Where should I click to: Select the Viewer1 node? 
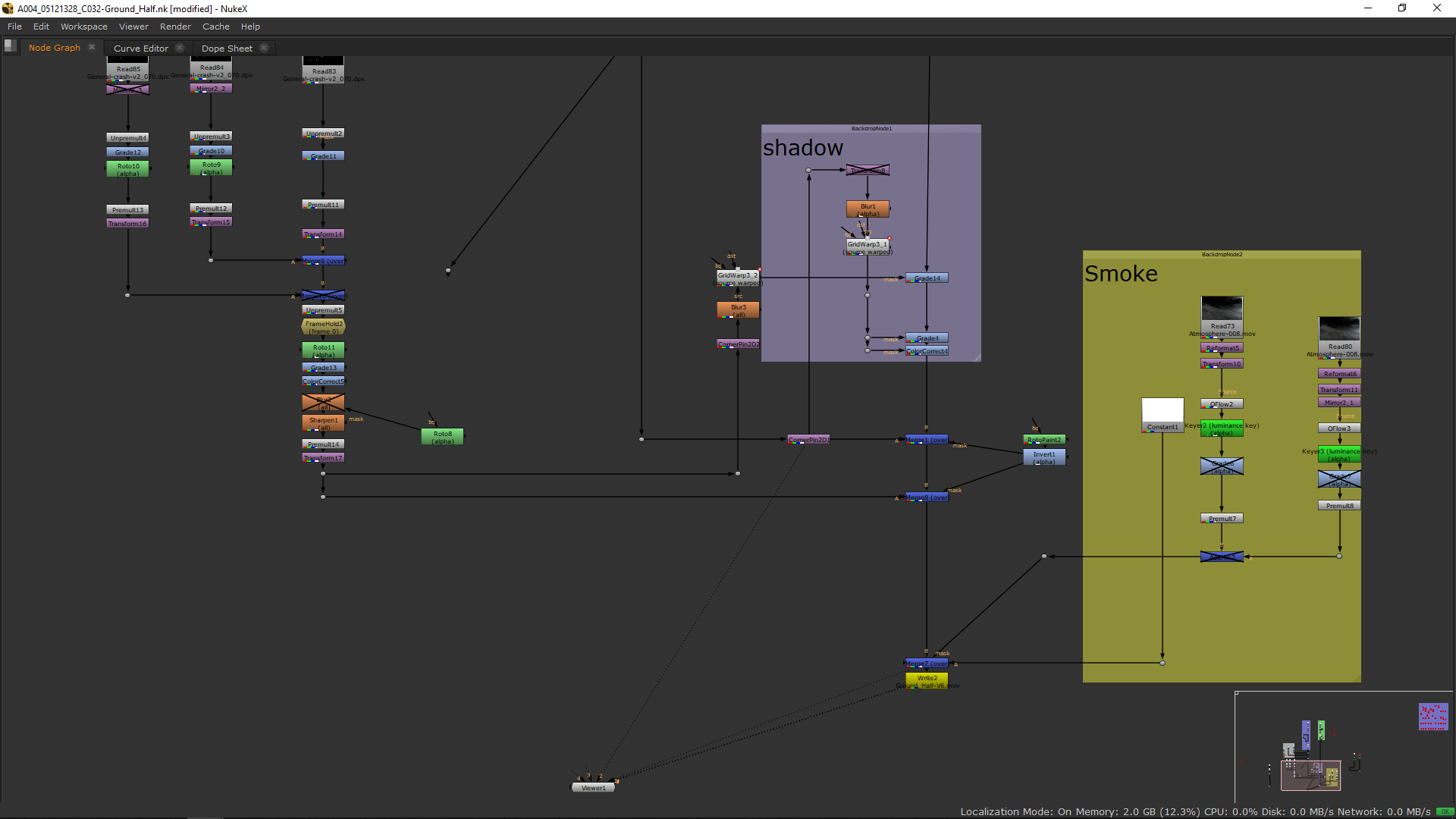coord(593,788)
